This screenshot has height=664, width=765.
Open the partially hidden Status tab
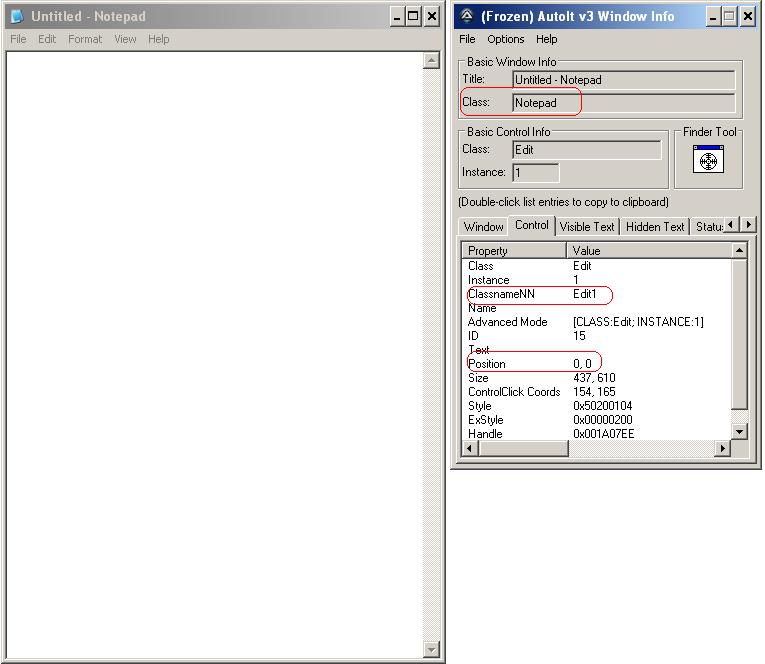coord(708,227)
